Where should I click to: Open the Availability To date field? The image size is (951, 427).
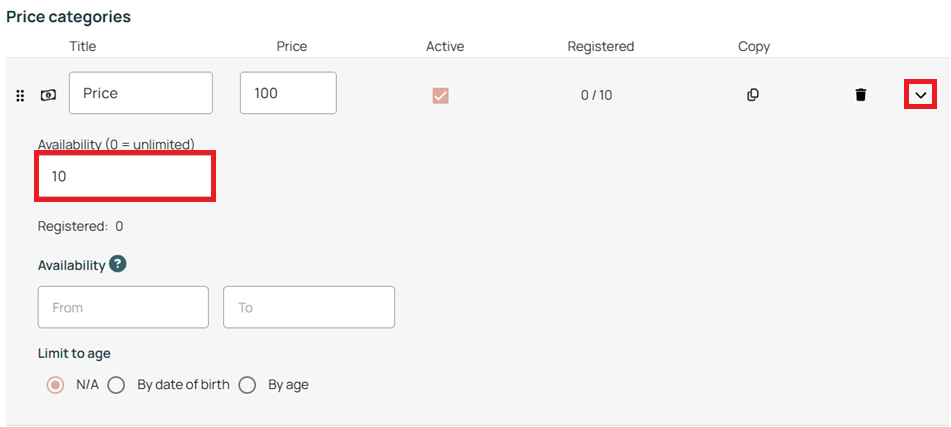click(x=309, y=307)
